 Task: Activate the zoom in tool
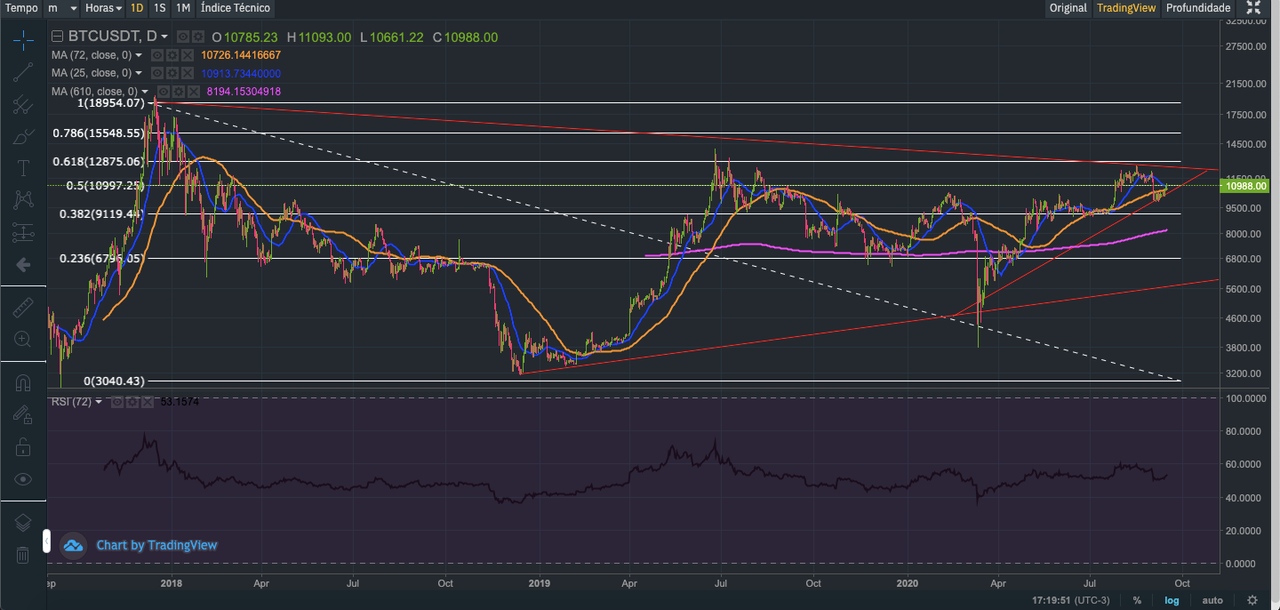[22, 340]
